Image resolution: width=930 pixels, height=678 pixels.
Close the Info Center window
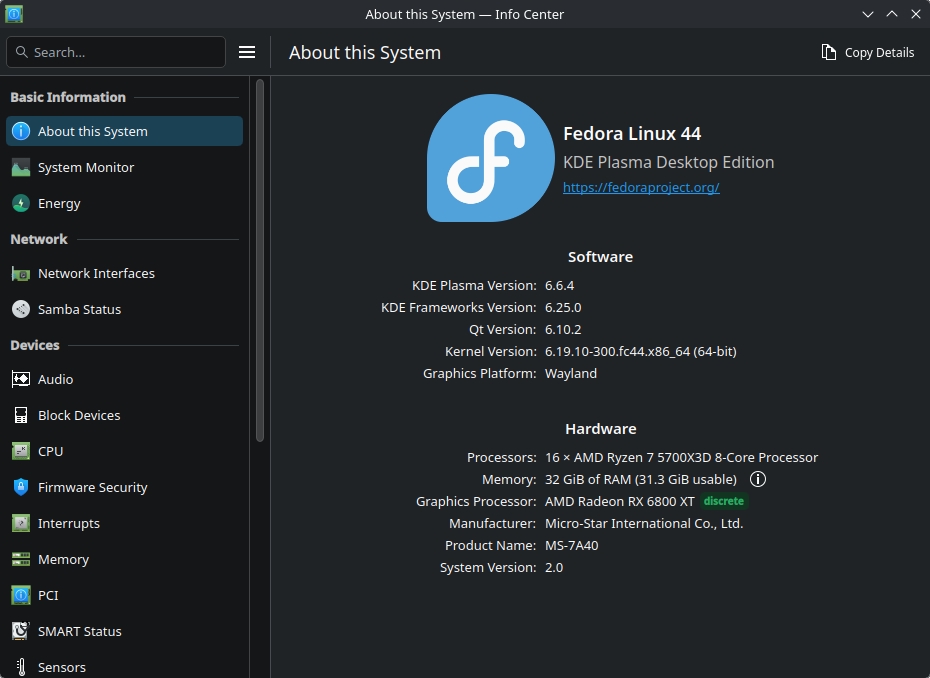click(x=916, y=14)
